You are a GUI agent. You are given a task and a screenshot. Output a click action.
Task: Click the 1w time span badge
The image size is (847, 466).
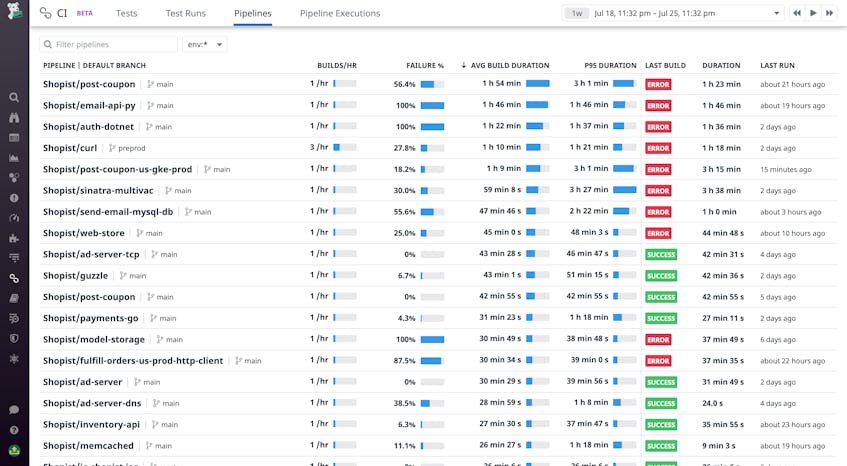coord(577,13)
